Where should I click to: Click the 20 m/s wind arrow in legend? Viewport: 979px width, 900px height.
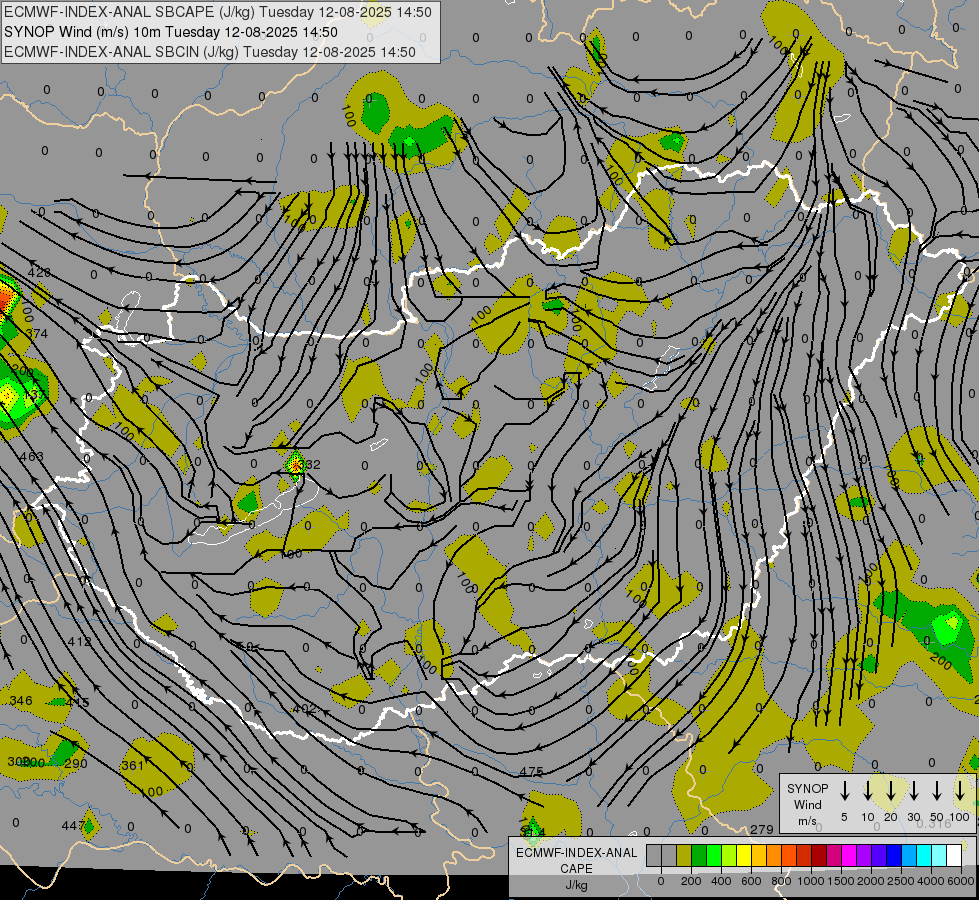[x=891, y=791]
